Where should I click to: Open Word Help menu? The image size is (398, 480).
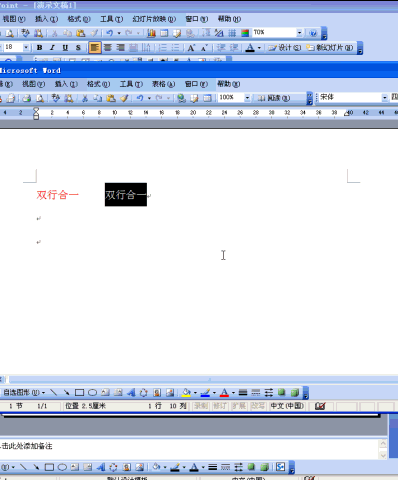click(229, 84)
